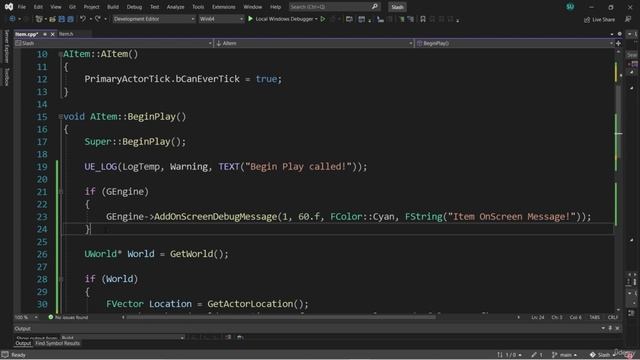Click the Open File folder icon
This screenshot has height=360, width=640.
coord(52,19)
